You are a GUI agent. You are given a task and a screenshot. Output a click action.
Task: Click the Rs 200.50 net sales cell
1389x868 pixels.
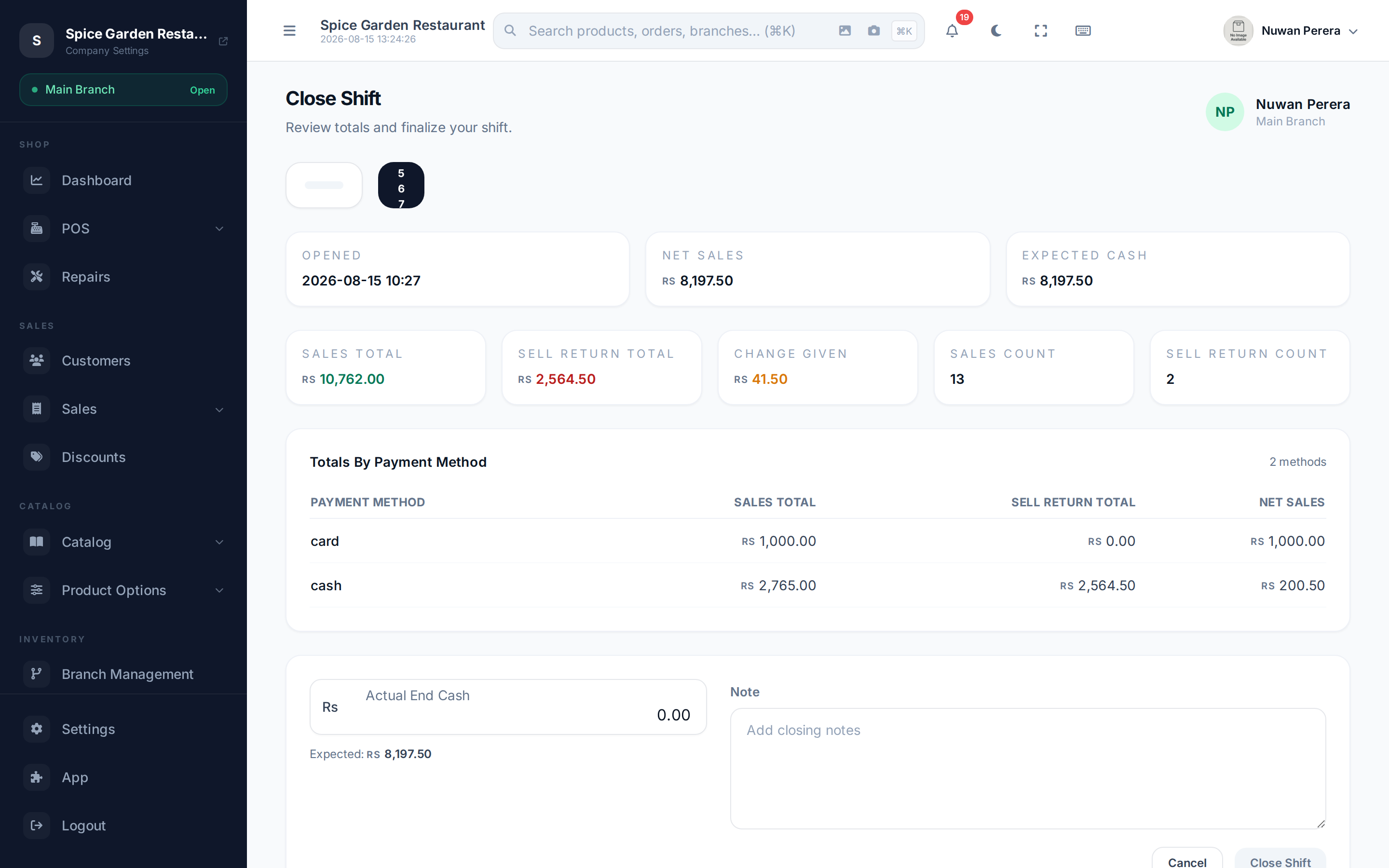click(x=1293, y=585)
